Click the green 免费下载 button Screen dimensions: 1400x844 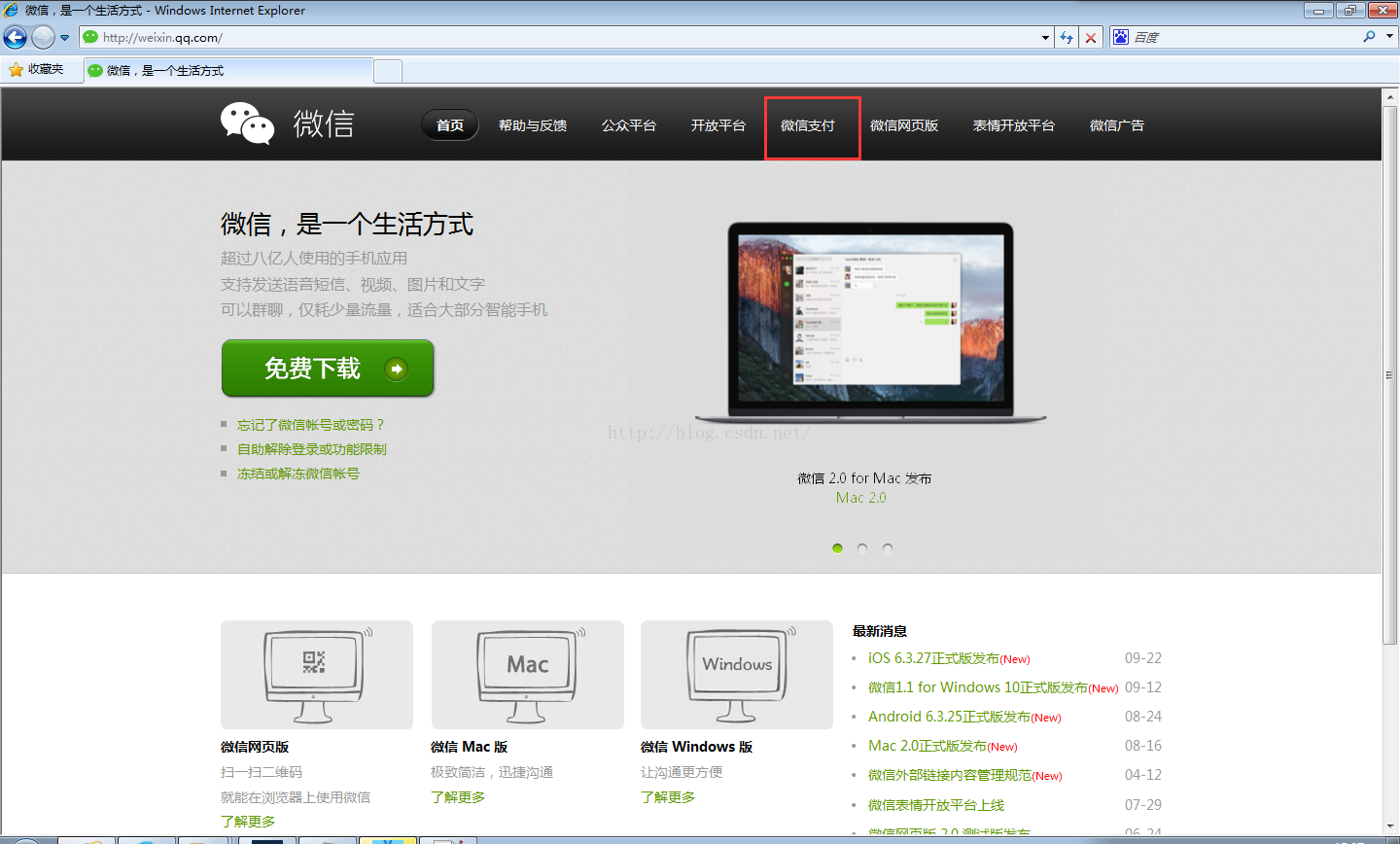click(328, 369)
